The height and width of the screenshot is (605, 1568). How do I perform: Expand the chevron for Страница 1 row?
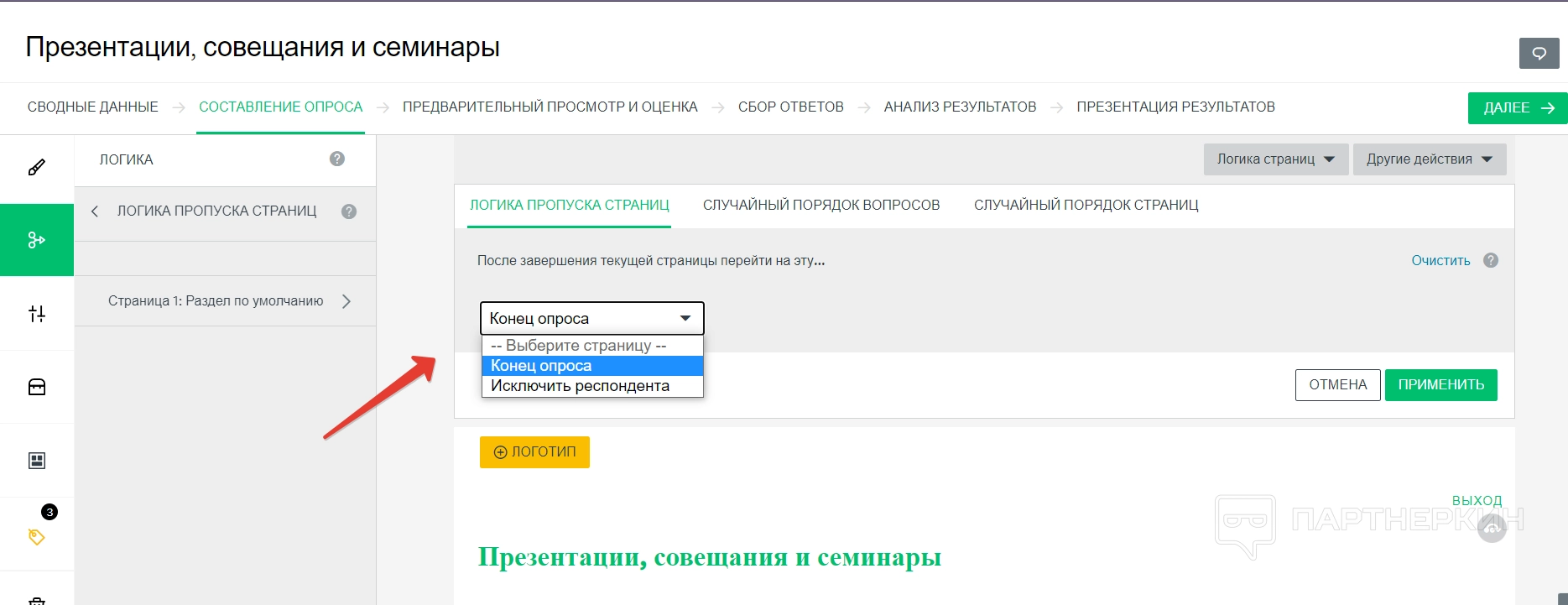coord(346,301)
